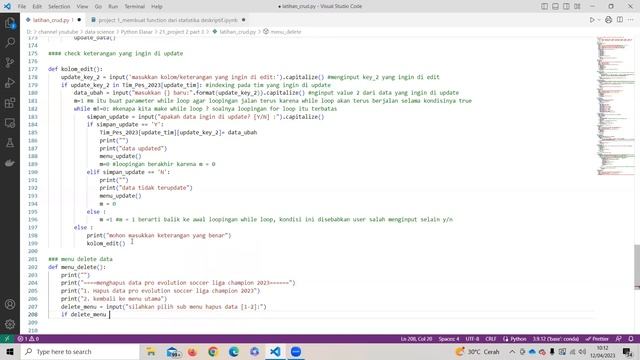Viewport: 640px width, 360px height.
Task: Open Microsoft Edge from the taskbar
Action: click(x=233, y=351)
